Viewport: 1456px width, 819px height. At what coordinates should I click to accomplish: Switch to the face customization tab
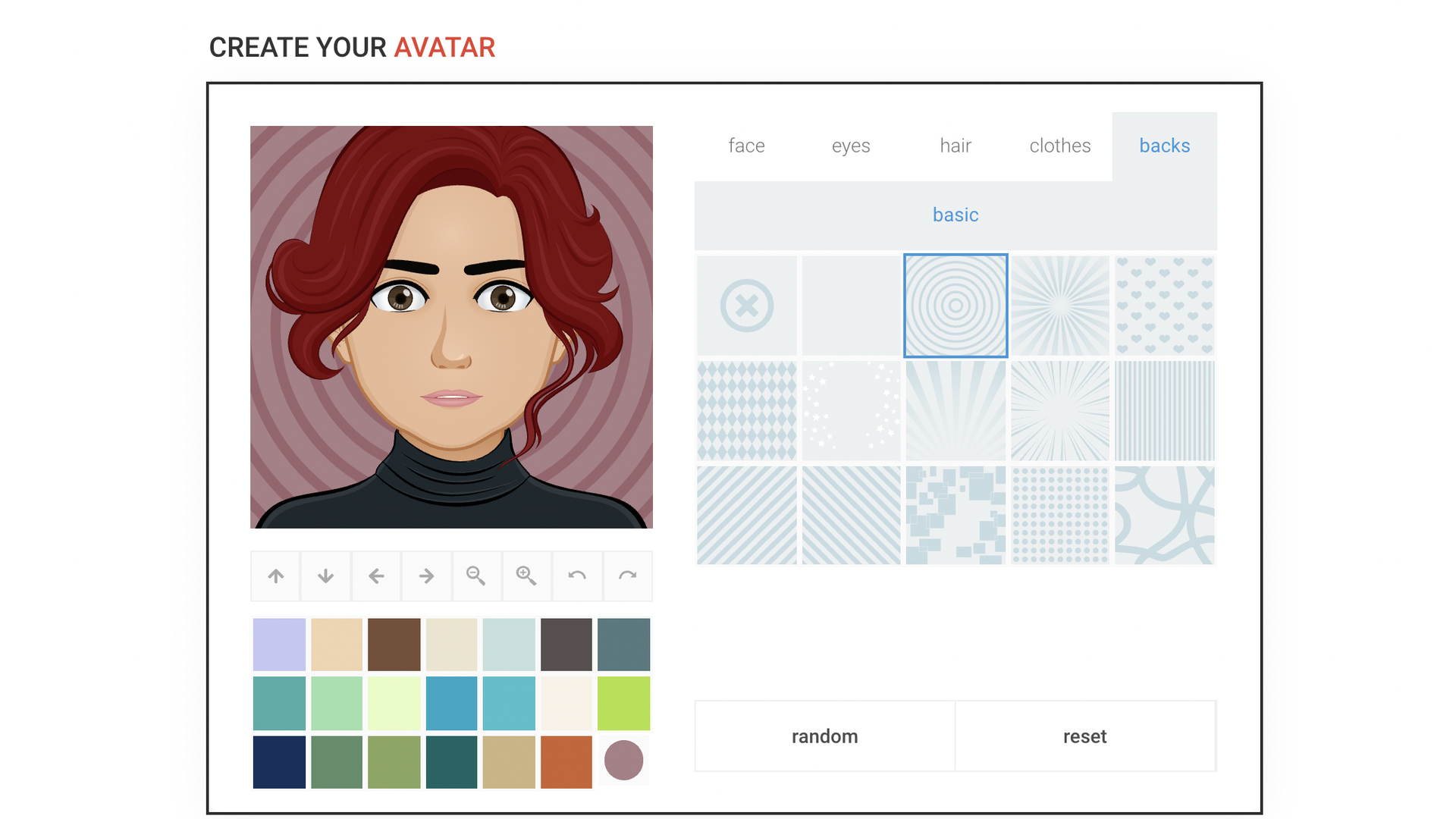[x=748, y=145]
